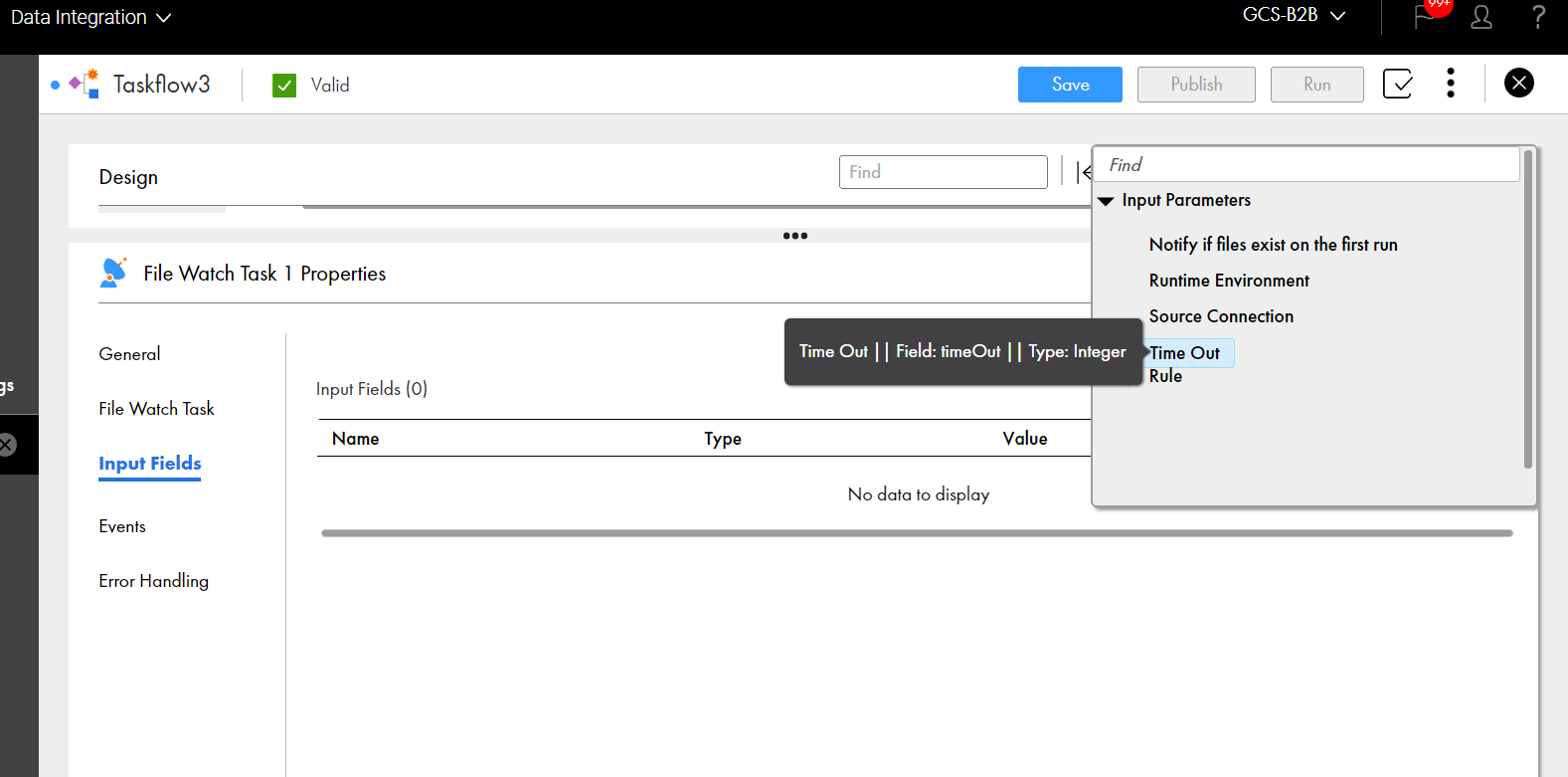The height and width of the screenshot is (777, 1568).
Task: Click the File Watch Task satellite icon
Action: pyautogui.click(x=114, y=273)
